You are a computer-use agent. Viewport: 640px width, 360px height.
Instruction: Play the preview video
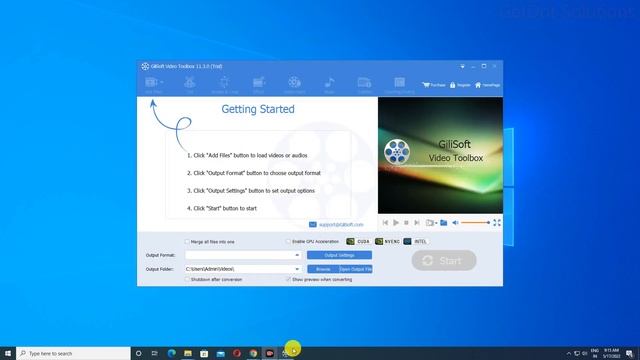click(396, 222)
